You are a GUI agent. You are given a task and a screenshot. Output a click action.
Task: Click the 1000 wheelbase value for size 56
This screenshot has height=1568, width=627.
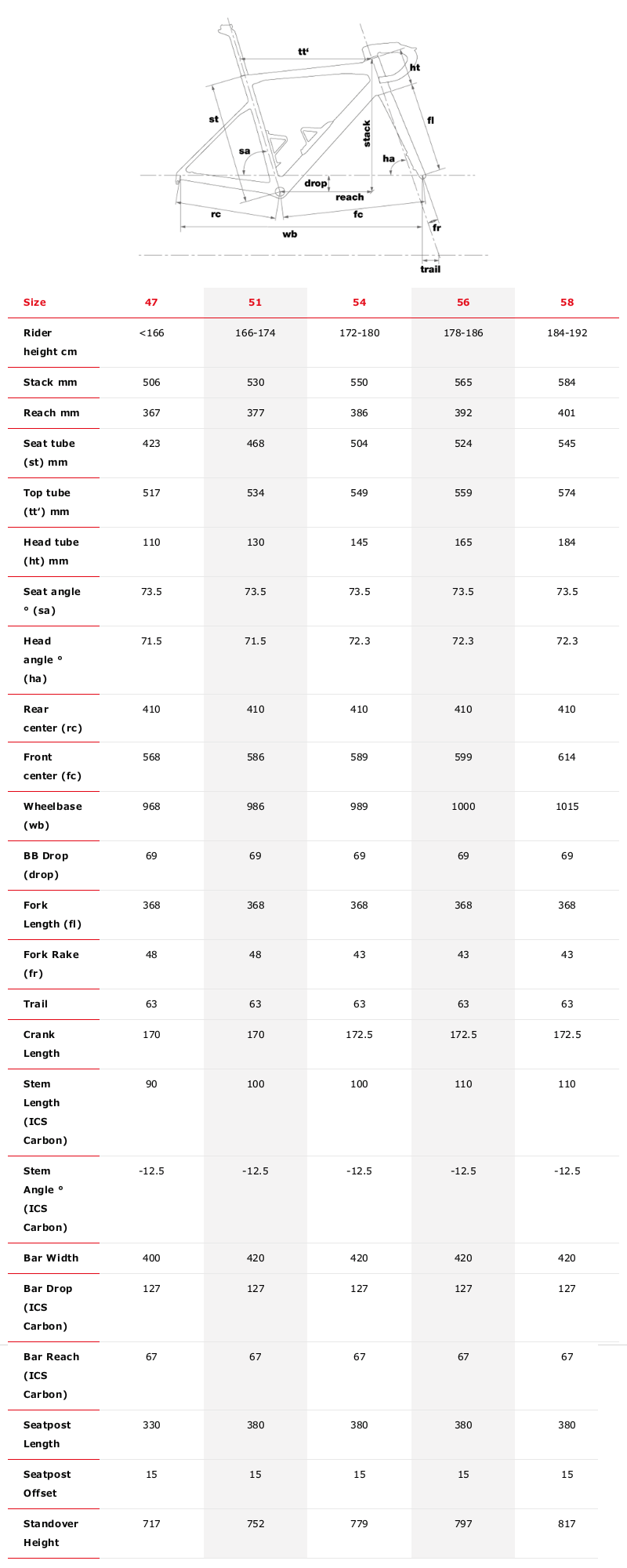click(x=463, y=807)
